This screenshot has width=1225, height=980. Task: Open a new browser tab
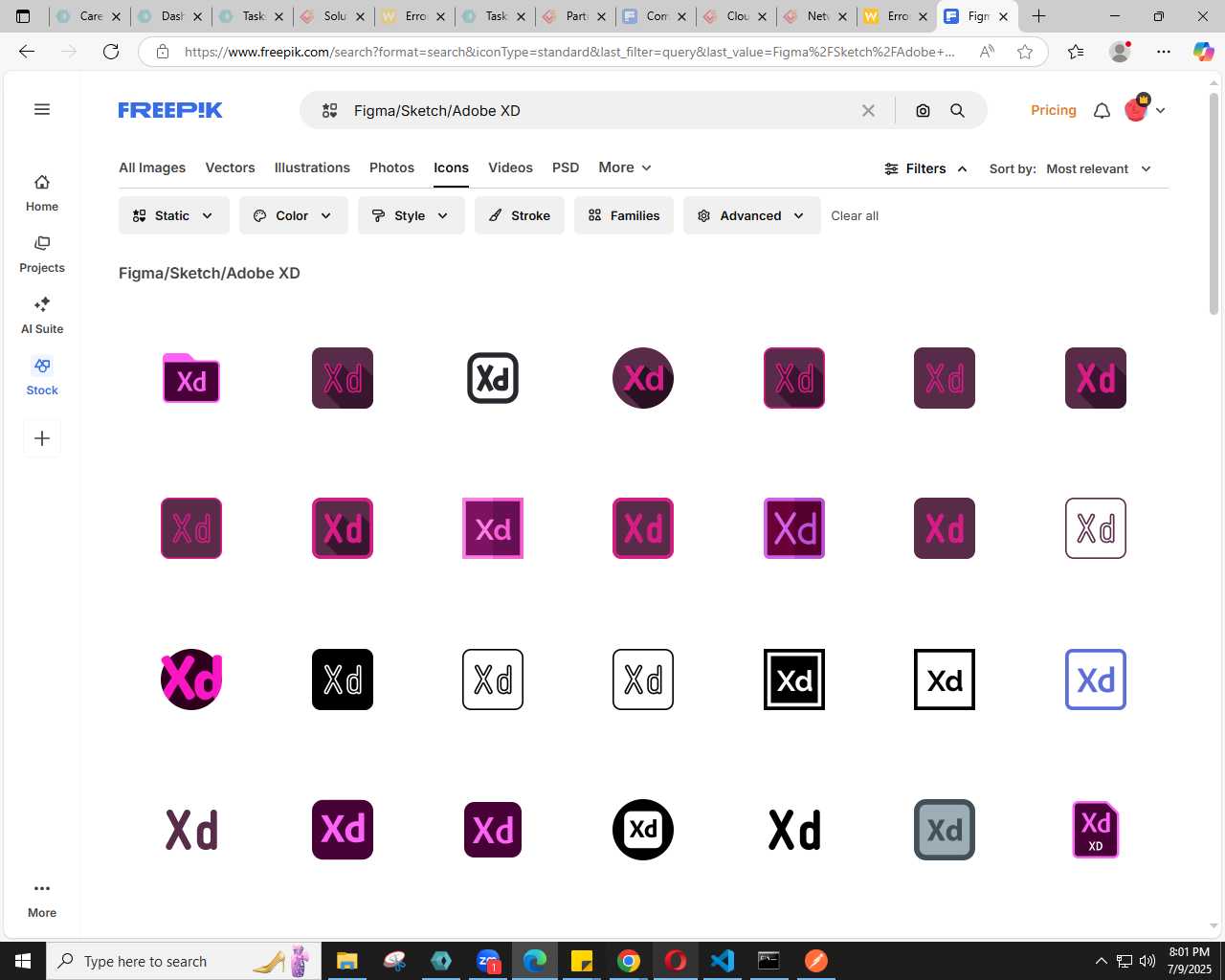1038,16
